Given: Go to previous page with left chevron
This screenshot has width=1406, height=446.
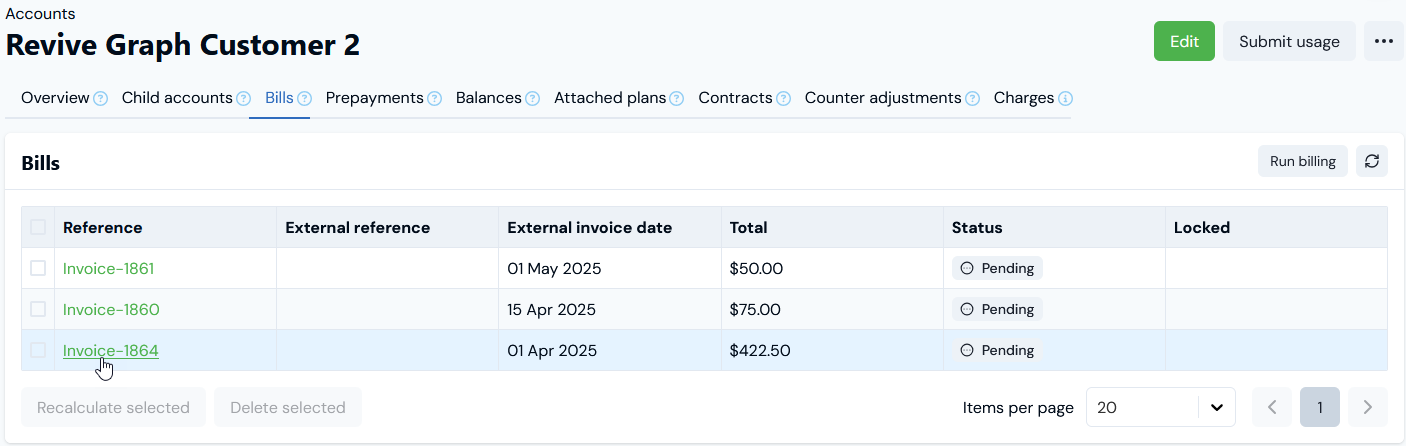Looking at the screenshot, I should (1272, 407).
